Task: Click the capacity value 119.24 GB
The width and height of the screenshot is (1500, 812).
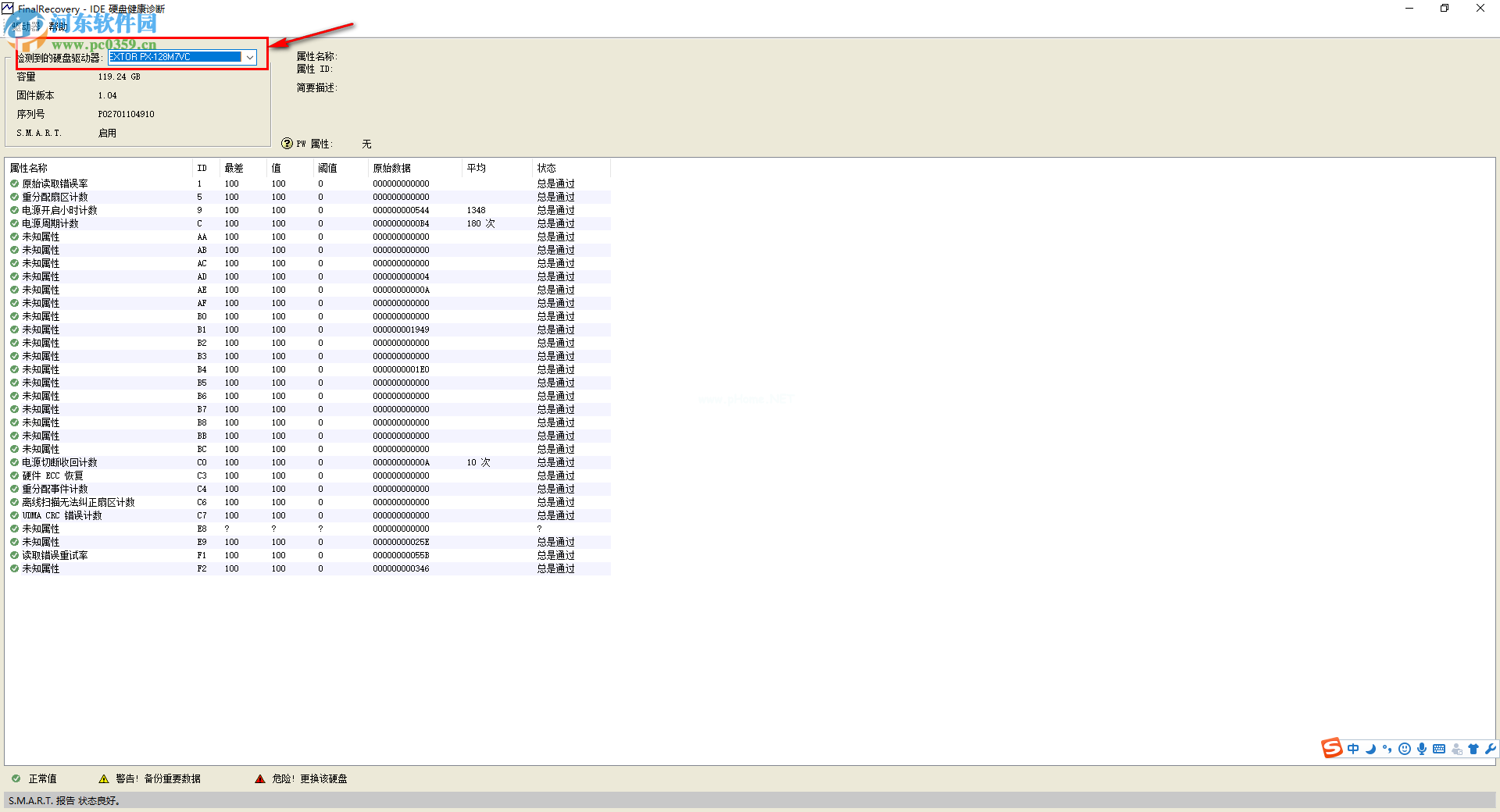Action: point(120,77)
